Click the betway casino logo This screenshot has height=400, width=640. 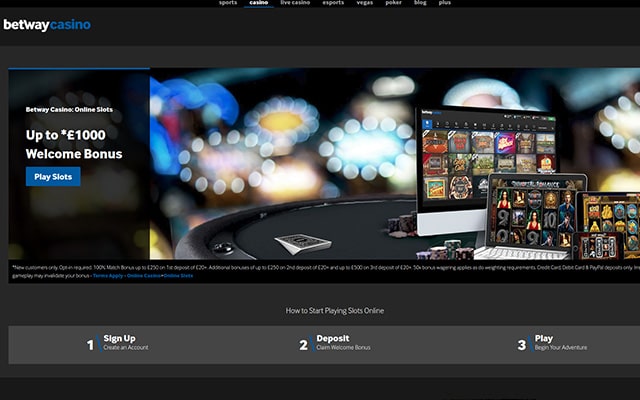[x=47, y=25]
